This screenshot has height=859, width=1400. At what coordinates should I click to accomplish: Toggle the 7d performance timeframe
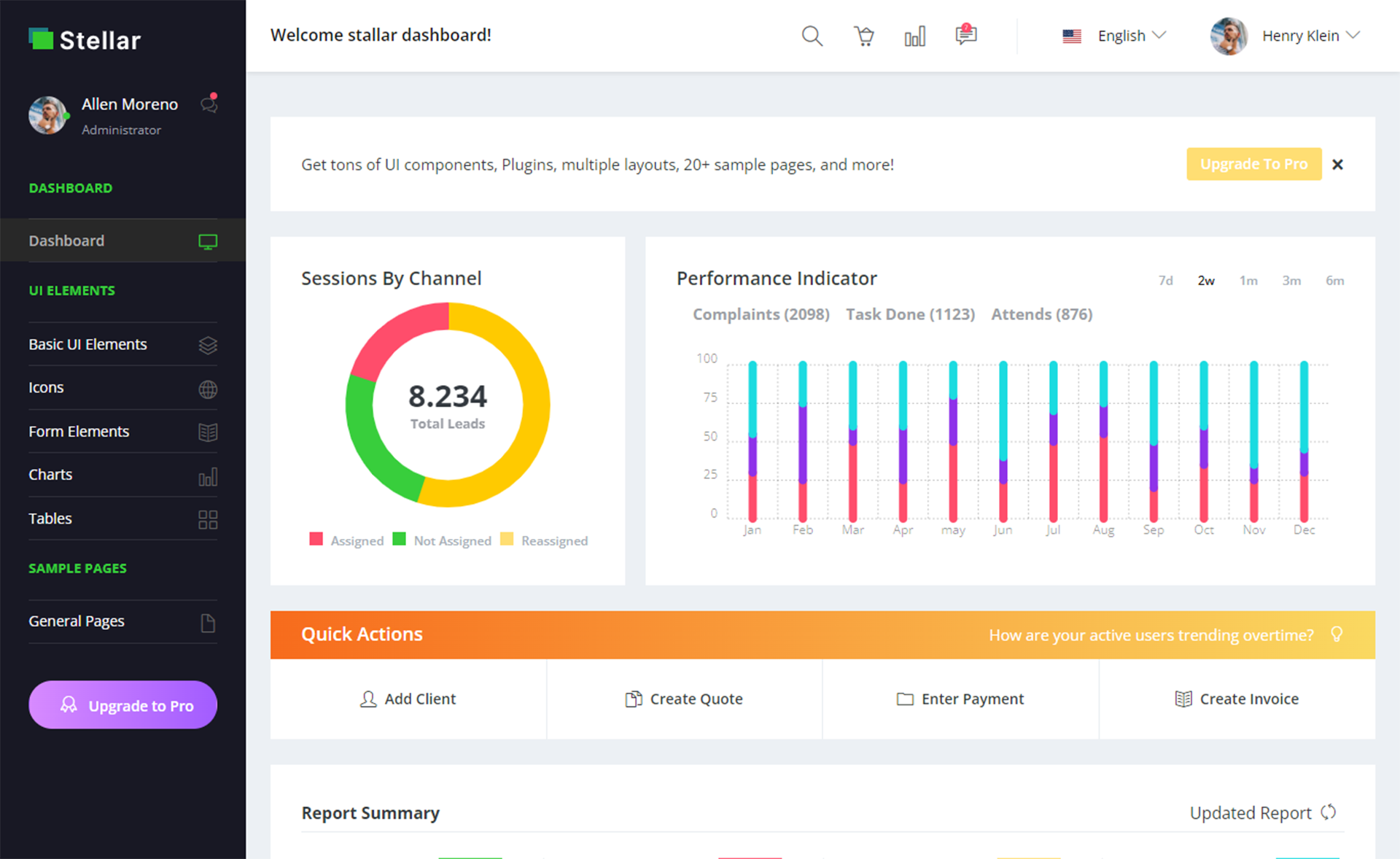1164,280
